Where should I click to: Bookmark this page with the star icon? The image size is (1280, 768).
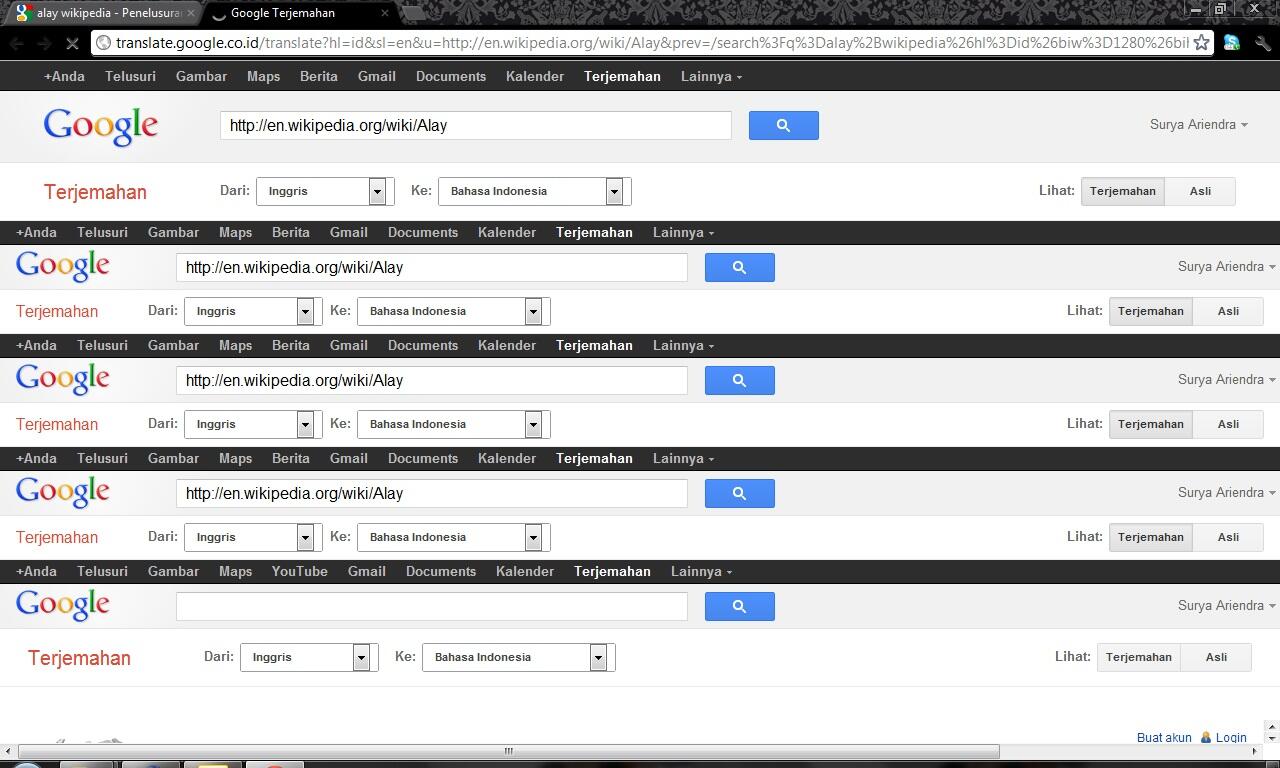coord(1202,42)
